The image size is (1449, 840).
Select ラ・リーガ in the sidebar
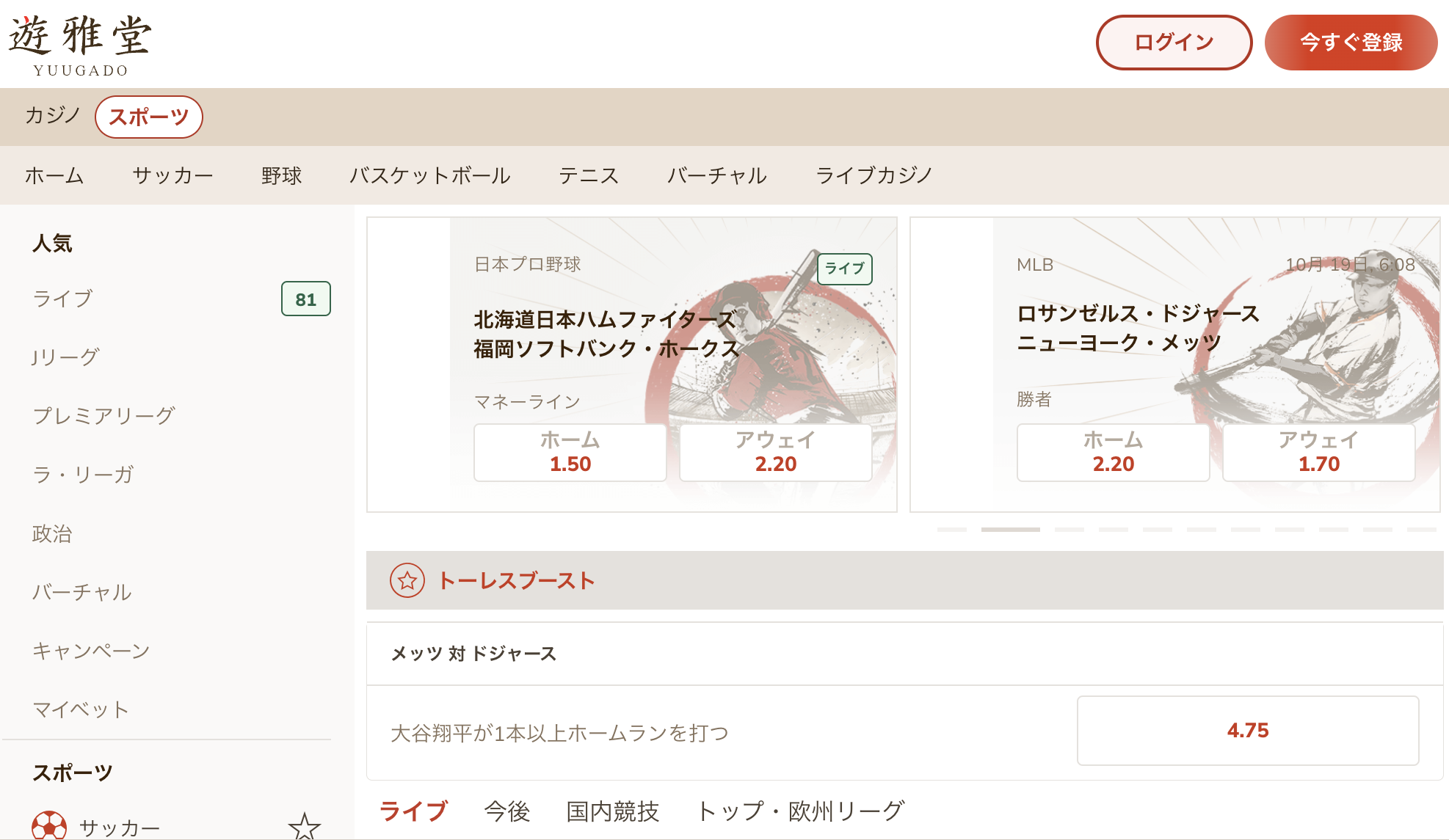click(x=83, y=475)
